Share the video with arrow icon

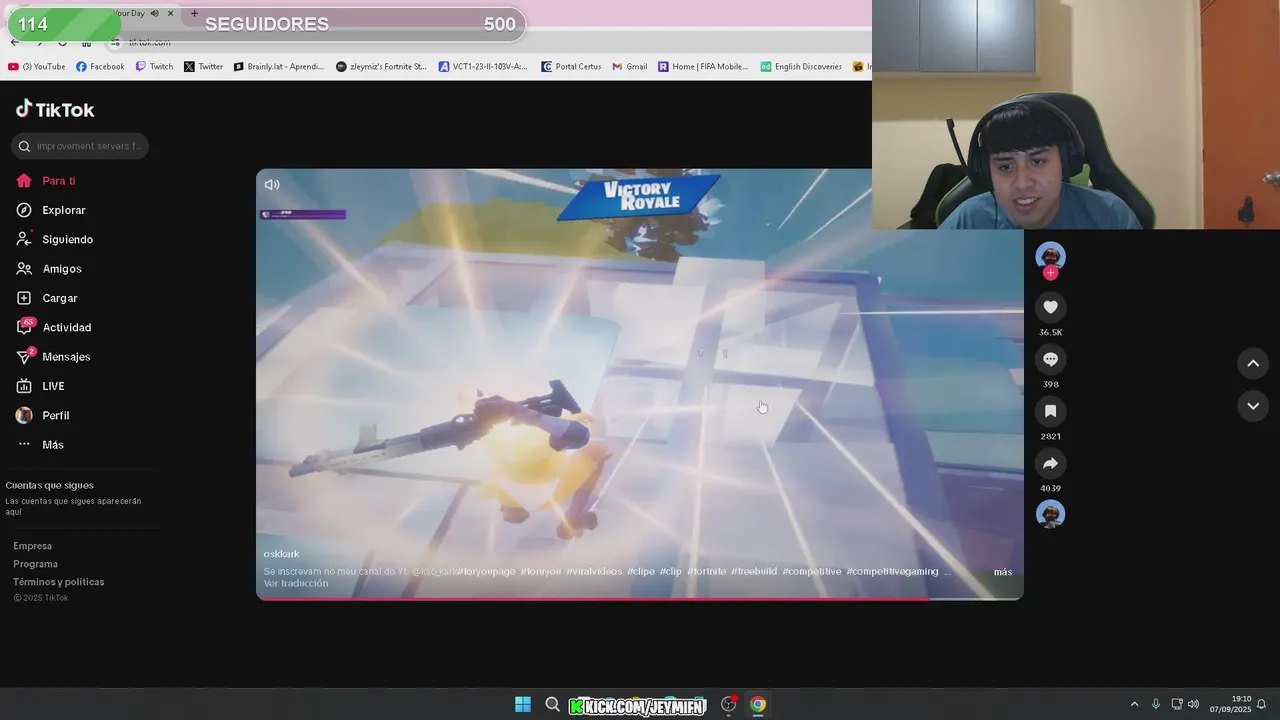[x=1050, y=463]
